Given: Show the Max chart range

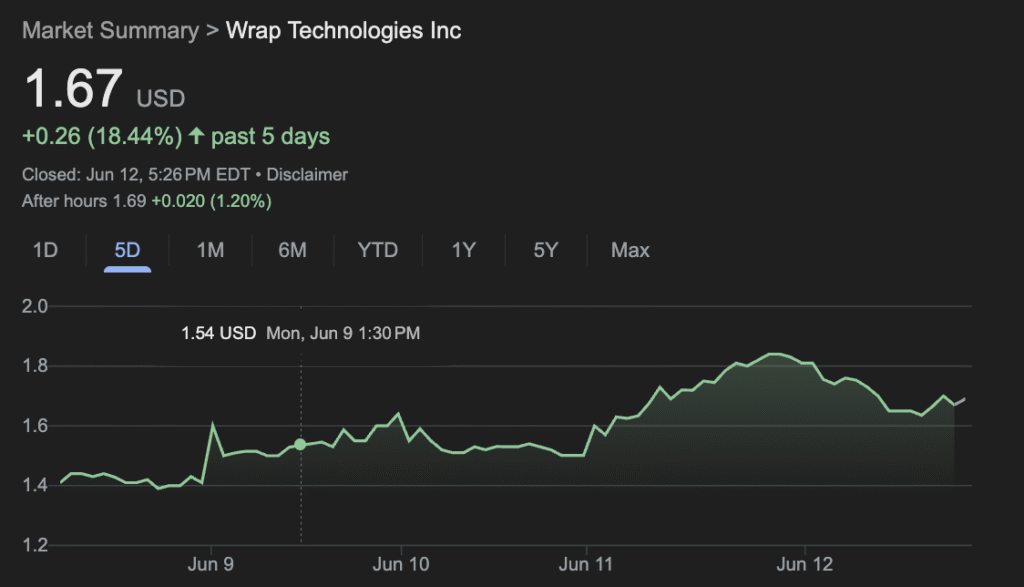Looking at the screenshot, I should coord(630,250).
